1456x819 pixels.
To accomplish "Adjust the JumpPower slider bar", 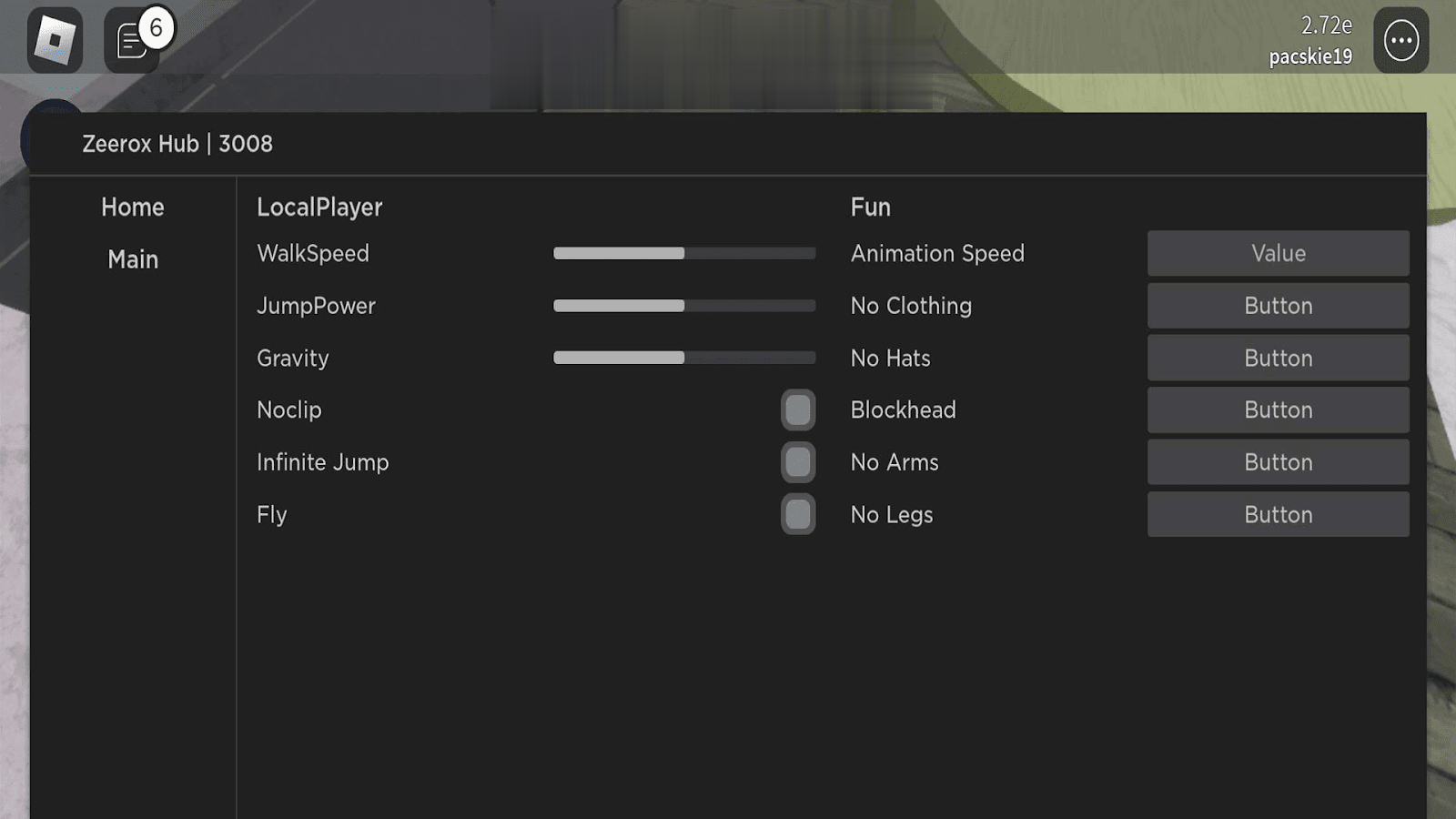I will coord(683,307).
